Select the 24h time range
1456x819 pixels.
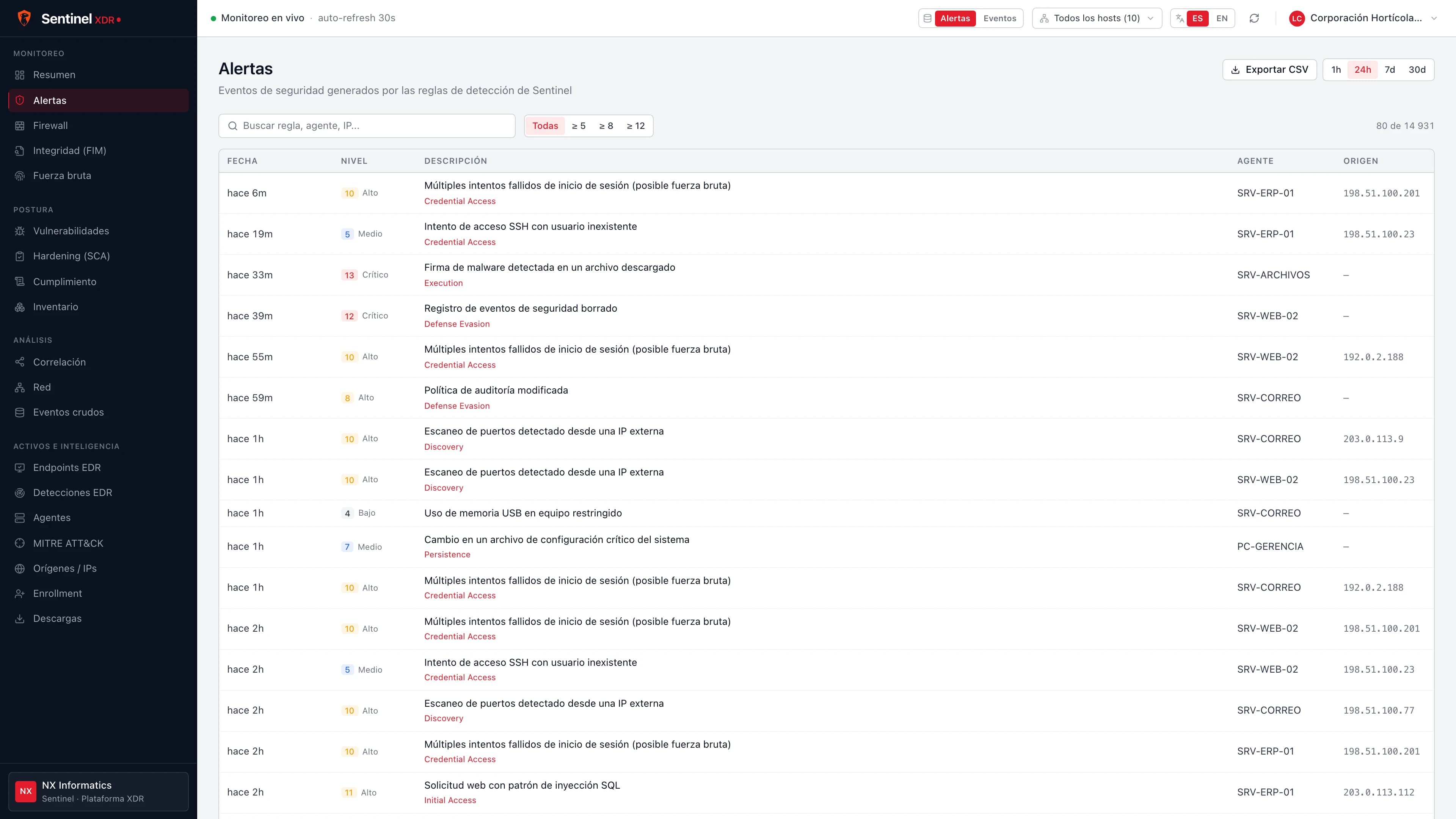(1362, 69)
